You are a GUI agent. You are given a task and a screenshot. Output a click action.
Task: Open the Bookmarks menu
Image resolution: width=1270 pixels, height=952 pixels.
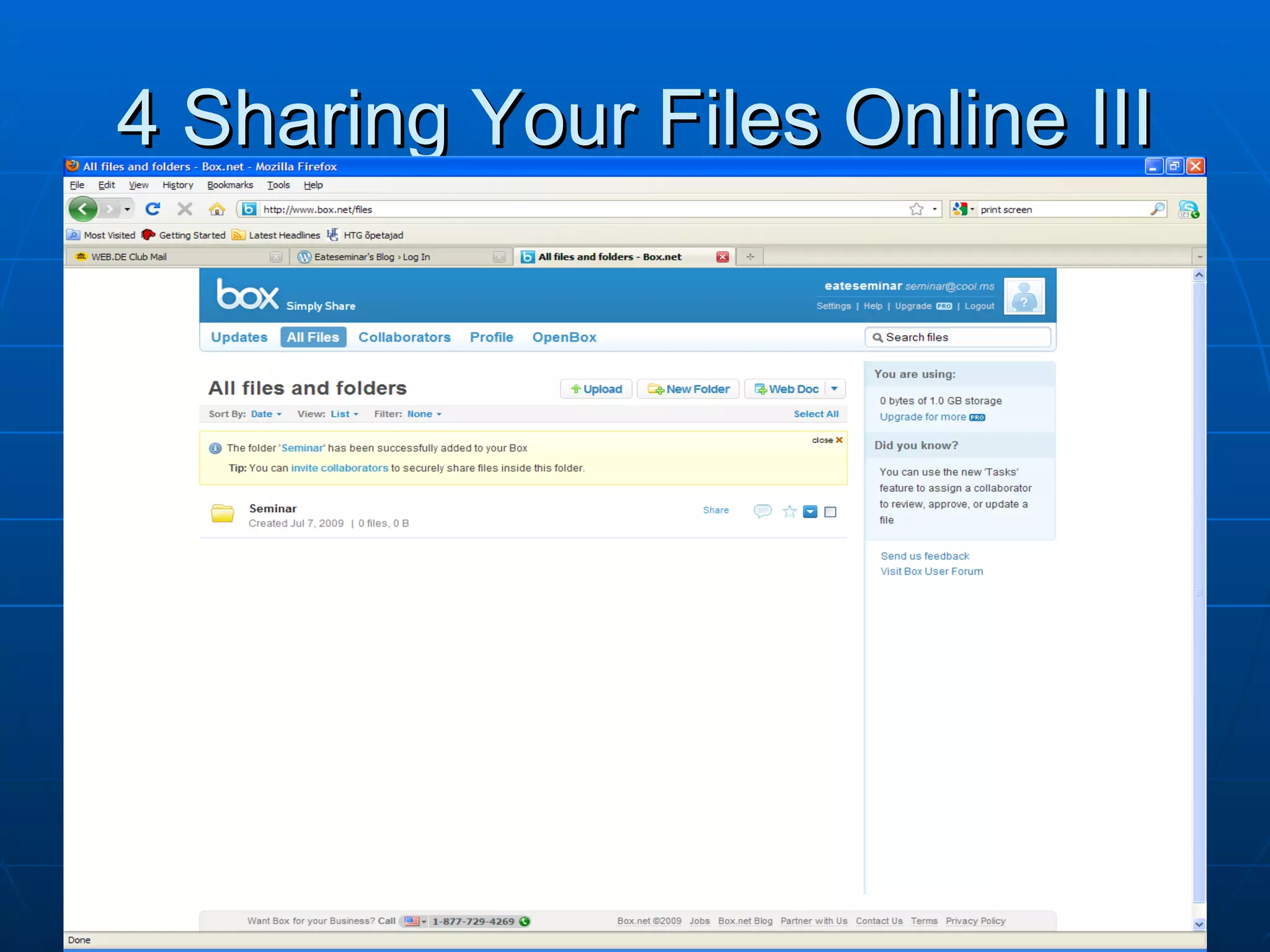click(230, 185)
